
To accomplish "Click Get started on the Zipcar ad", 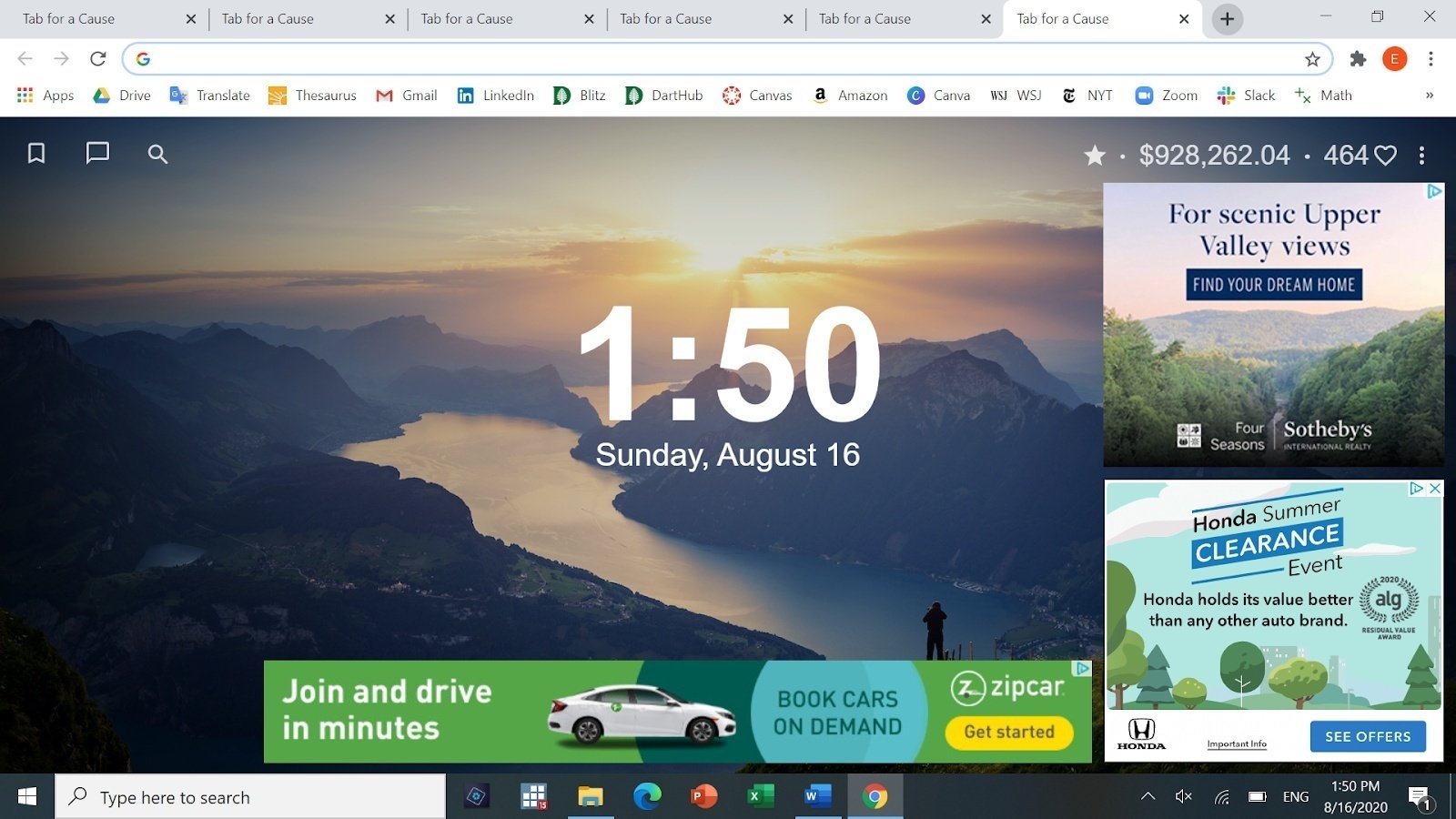I will tap(1008, 732).
